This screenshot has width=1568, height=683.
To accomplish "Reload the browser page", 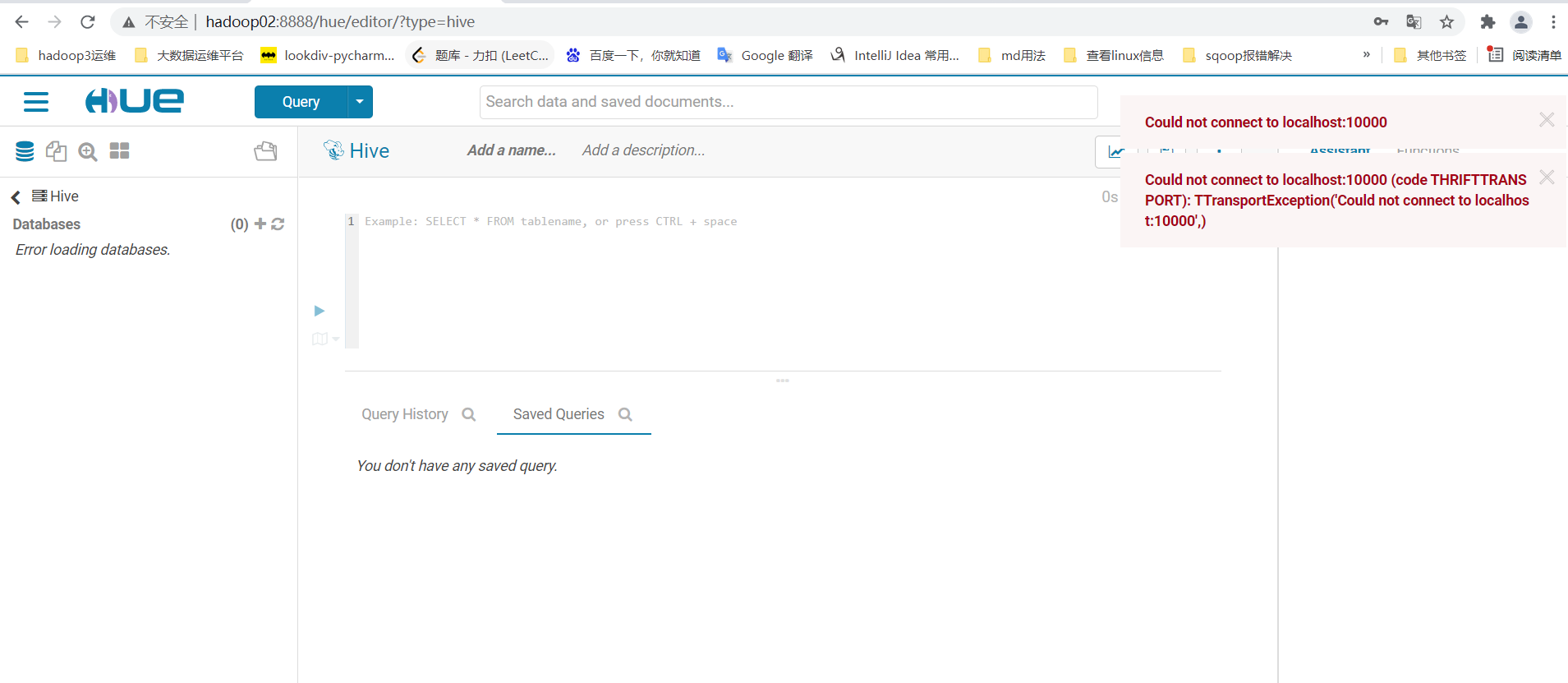I will pos(88,22).
